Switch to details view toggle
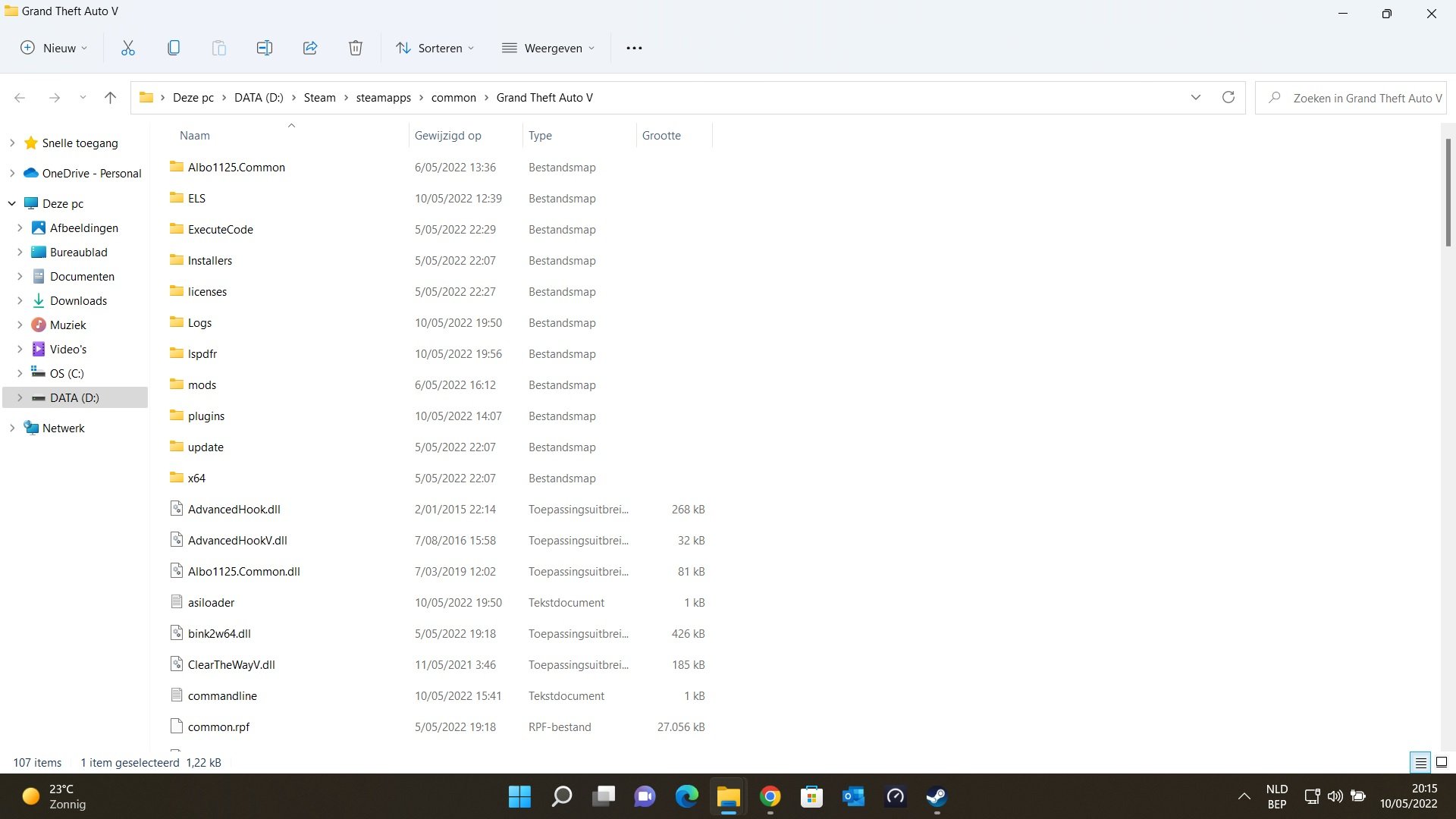This screenshot has width=1456, height=819. 1420,762
